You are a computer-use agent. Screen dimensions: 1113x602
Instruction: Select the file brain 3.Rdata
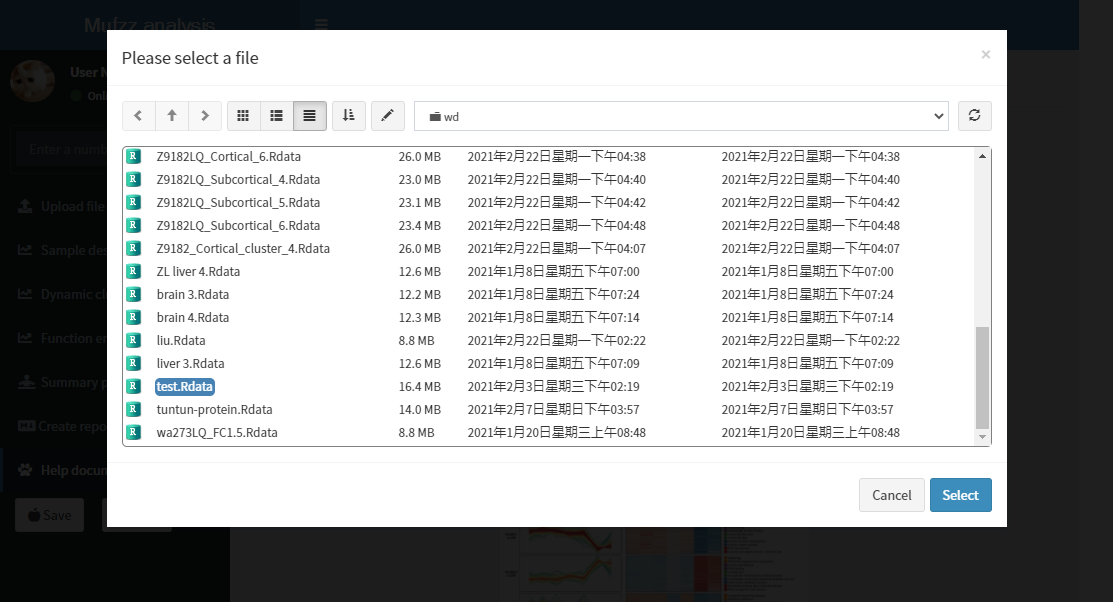click(x=193, y=295)
